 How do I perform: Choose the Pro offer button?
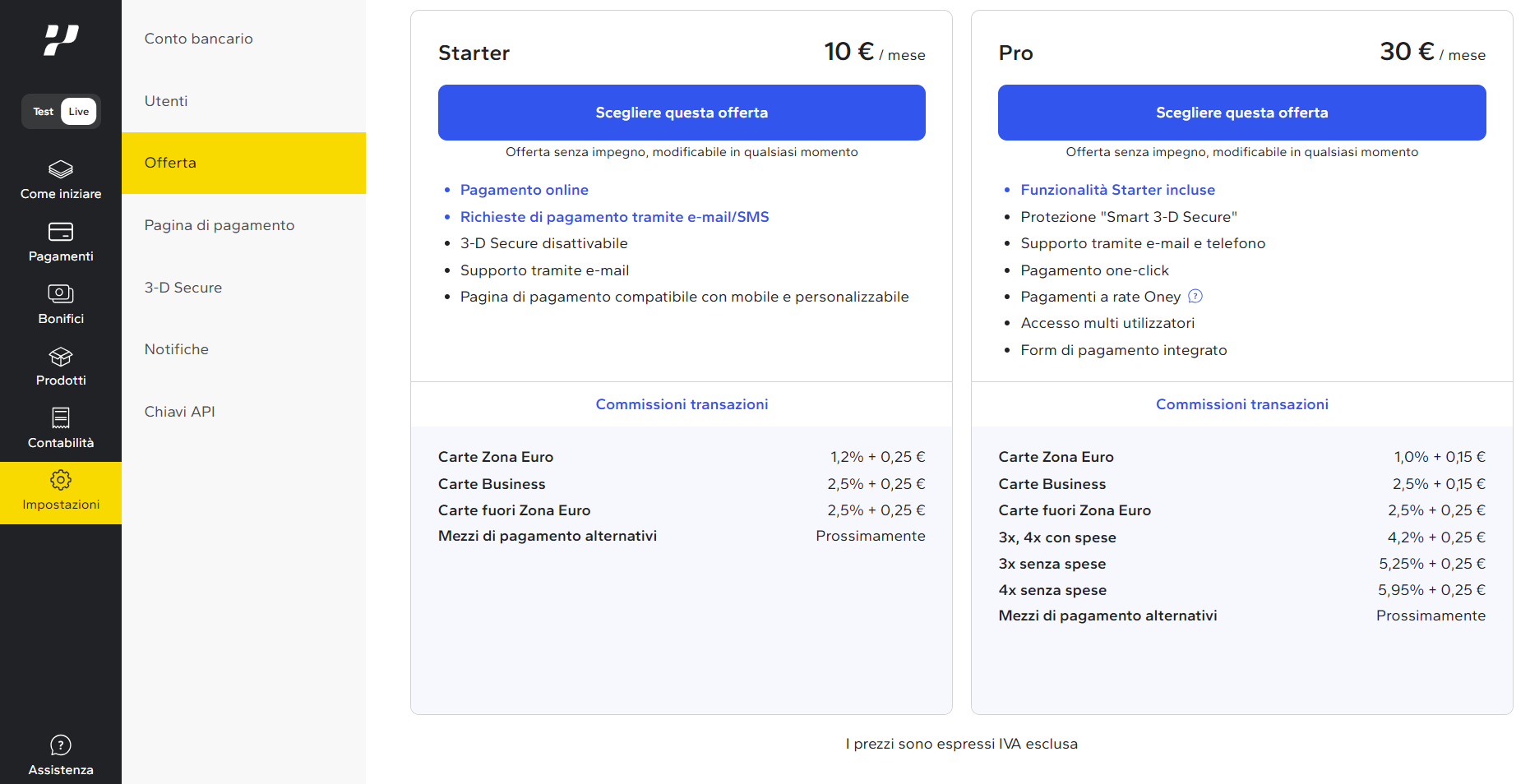coord(1241,113)
